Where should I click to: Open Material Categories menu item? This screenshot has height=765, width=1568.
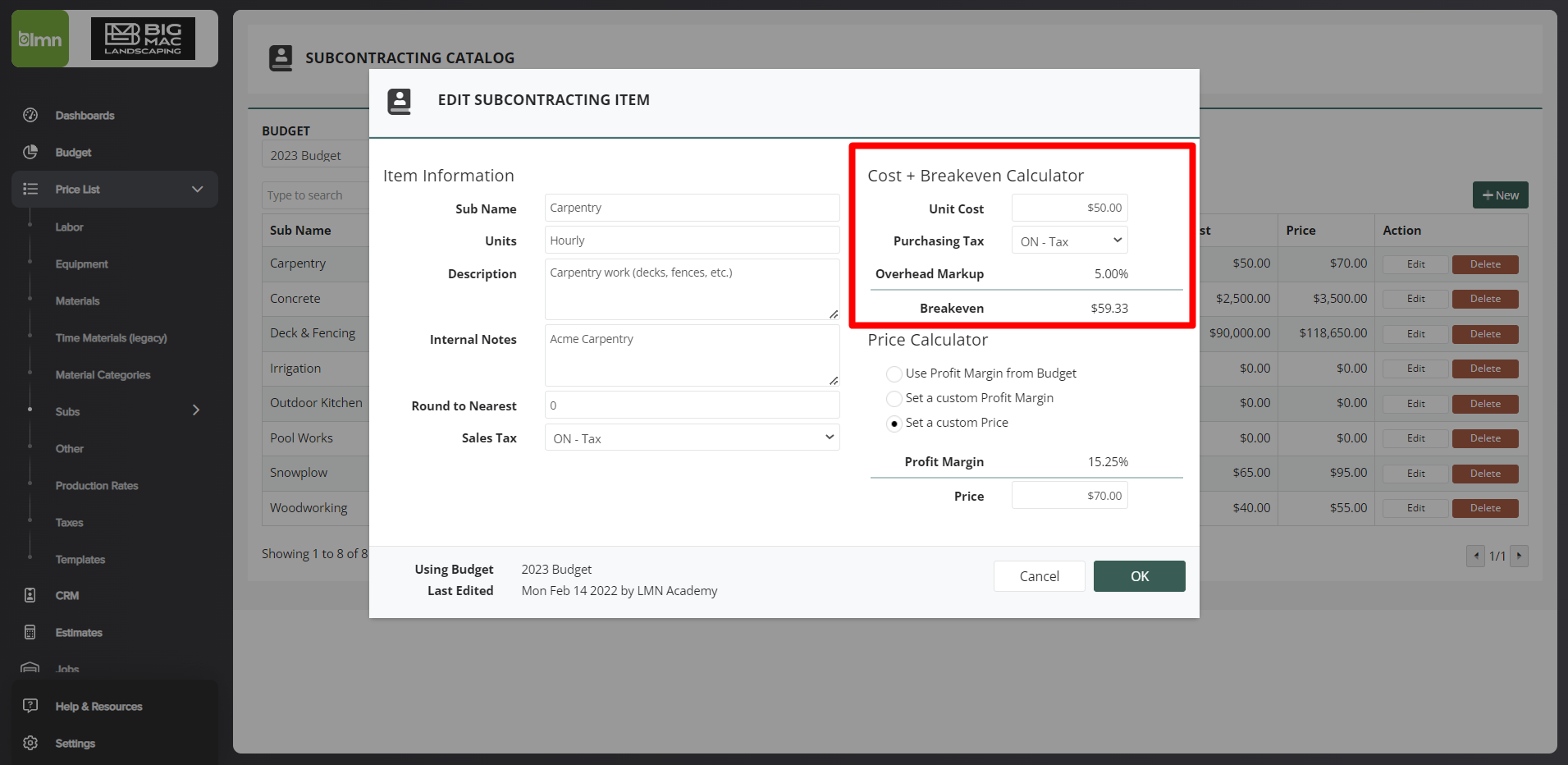pos(103,374)
